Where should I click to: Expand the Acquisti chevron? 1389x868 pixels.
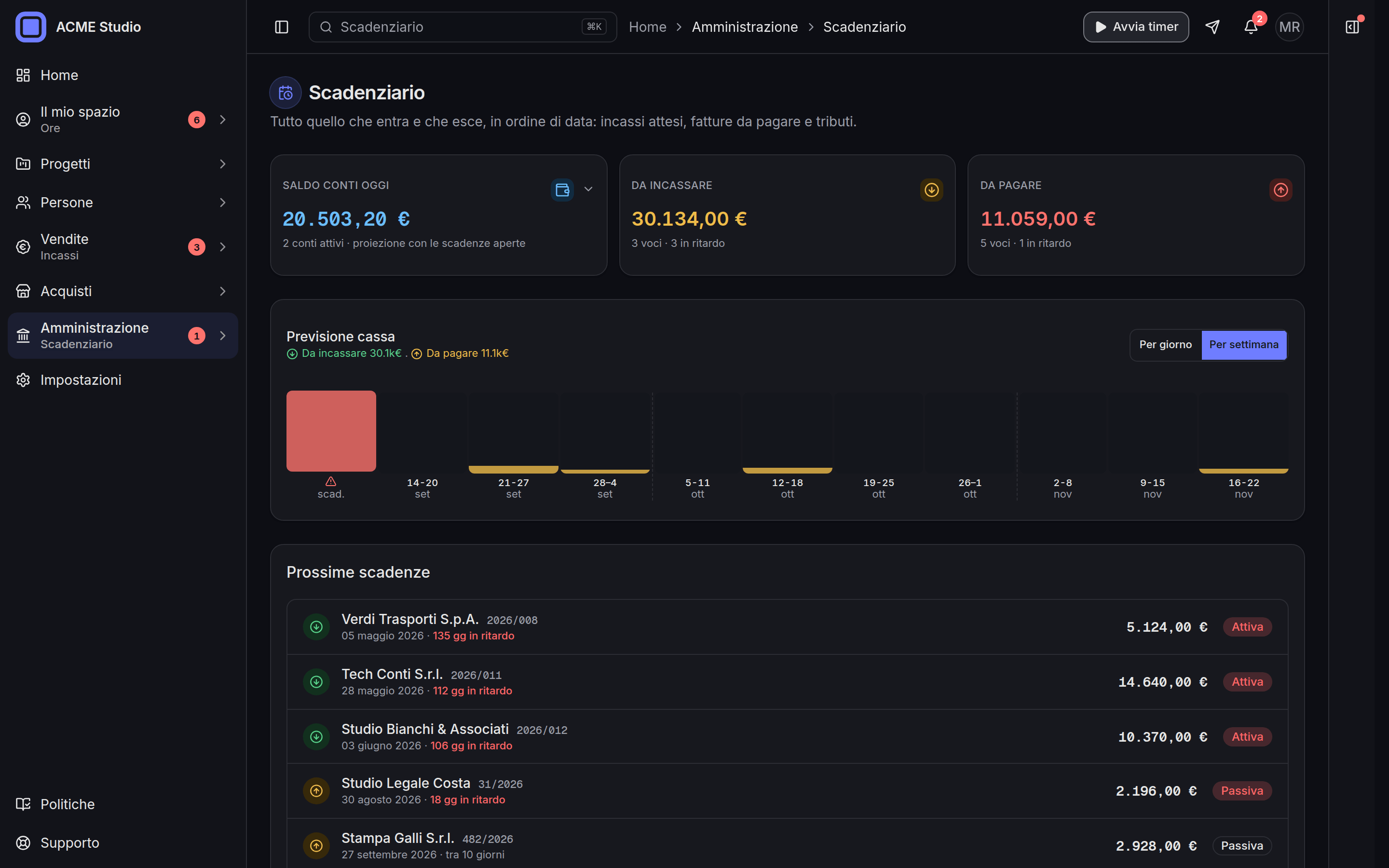pos(223,292)
